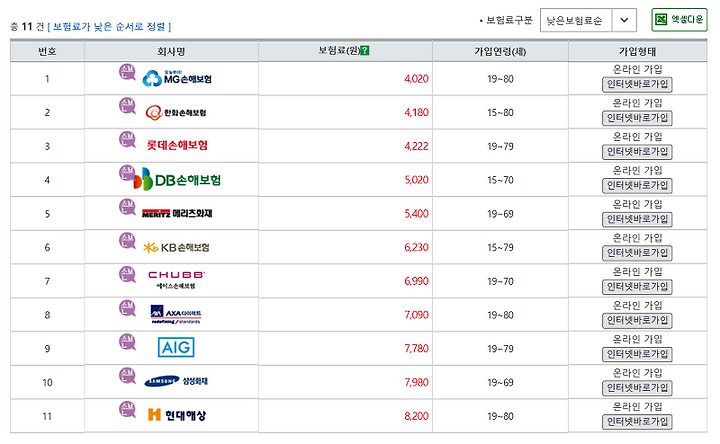Click 인터넷바로가입 for KB손해보험

pyautogui.click(x=637, y=253)
